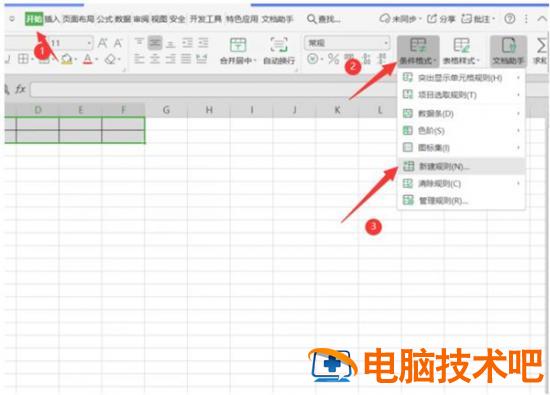
Task: Open the 未同步 cloud sync menu
Action: point(401,19)
